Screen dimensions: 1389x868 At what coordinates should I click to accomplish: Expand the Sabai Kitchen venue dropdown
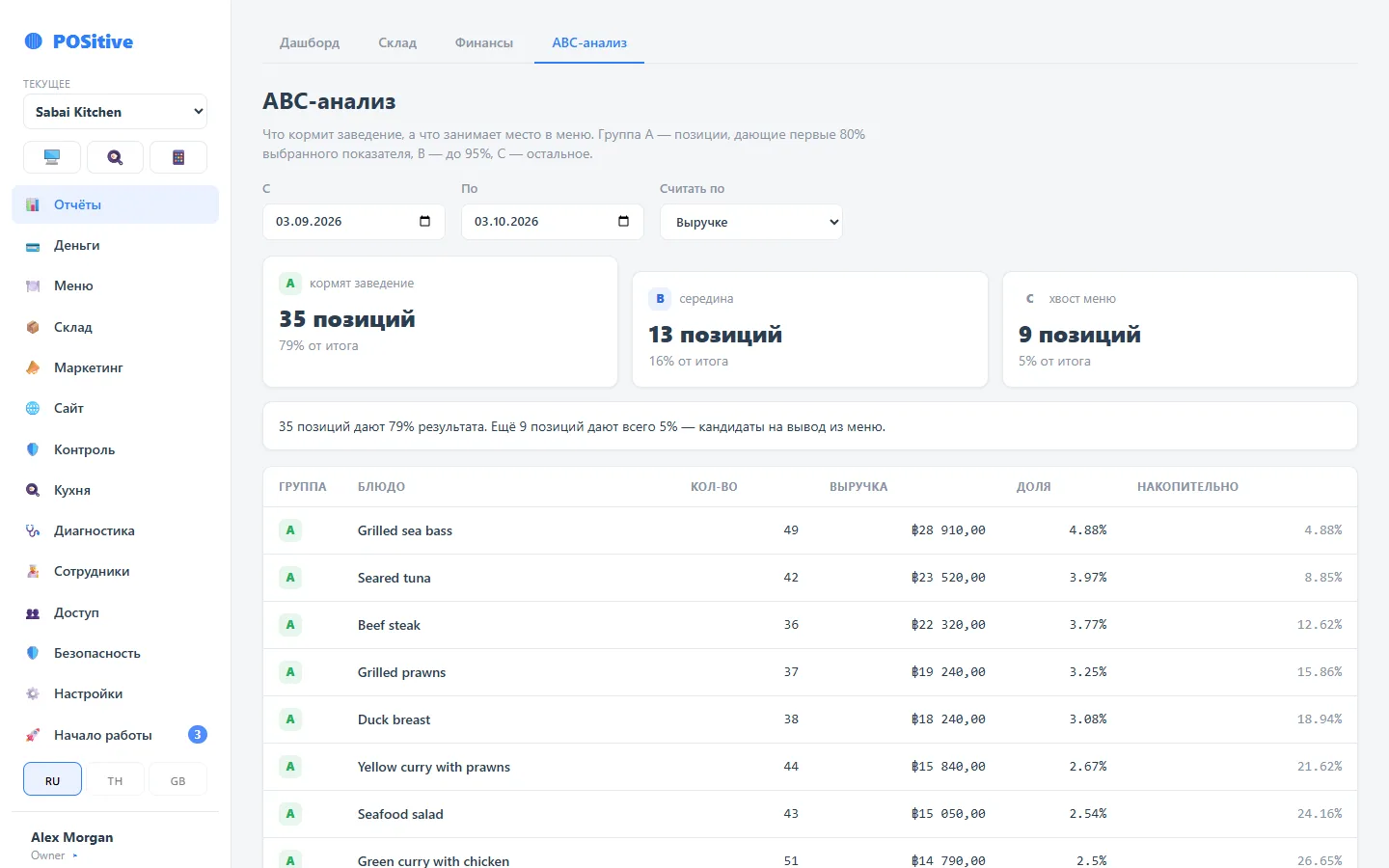115,112
